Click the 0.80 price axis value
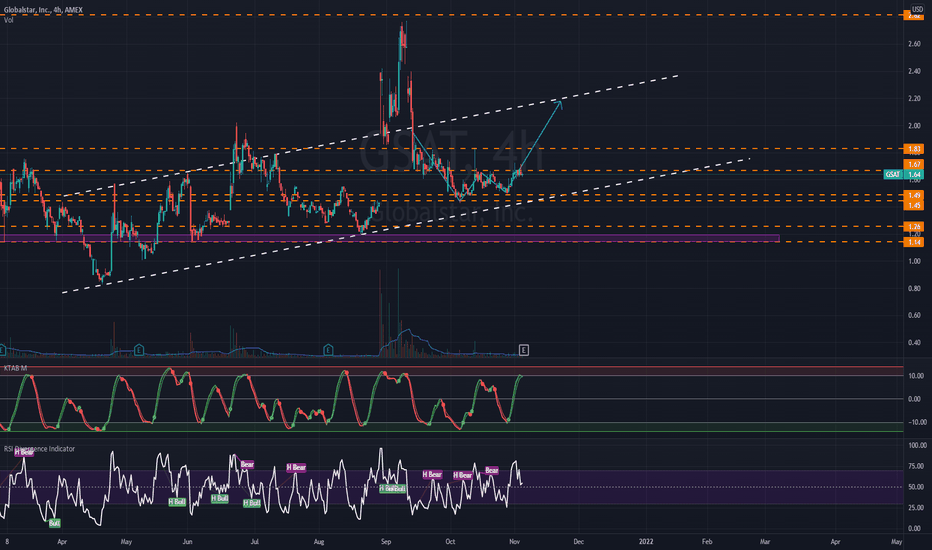This screenshot has width=932, height=550. tap(914, 289)
